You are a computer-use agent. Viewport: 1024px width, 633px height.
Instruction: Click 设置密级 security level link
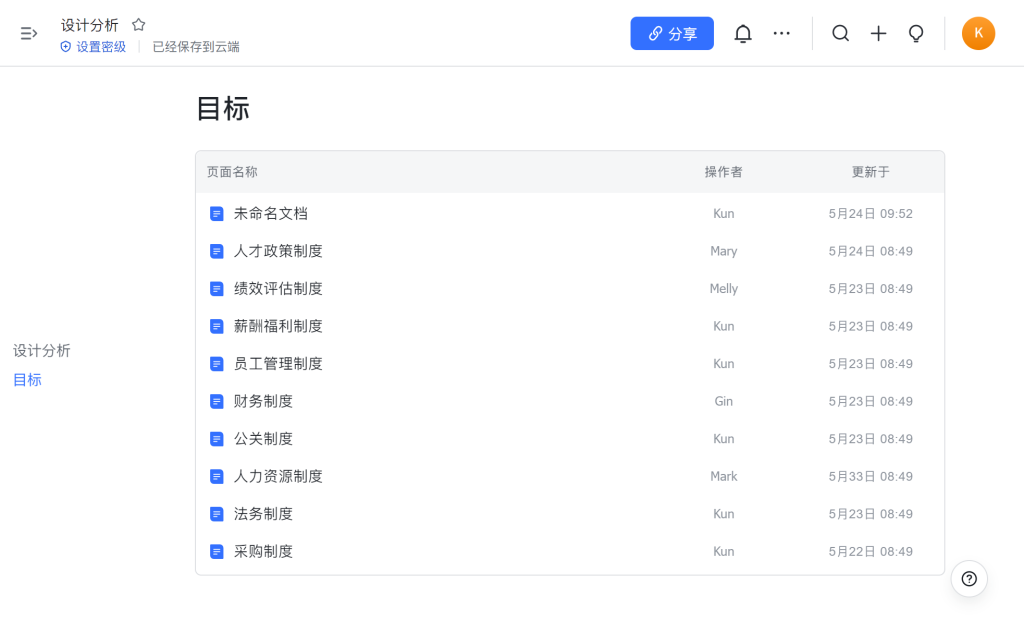tap(93, 47)
